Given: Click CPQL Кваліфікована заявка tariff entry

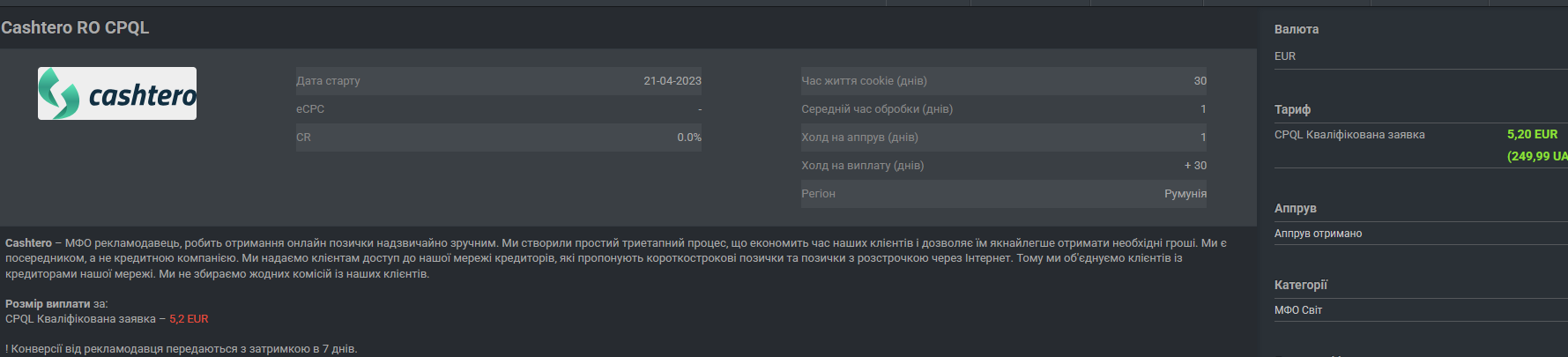Looking at the screenshot, I should pyautogui.click(x=1349, y=135).
